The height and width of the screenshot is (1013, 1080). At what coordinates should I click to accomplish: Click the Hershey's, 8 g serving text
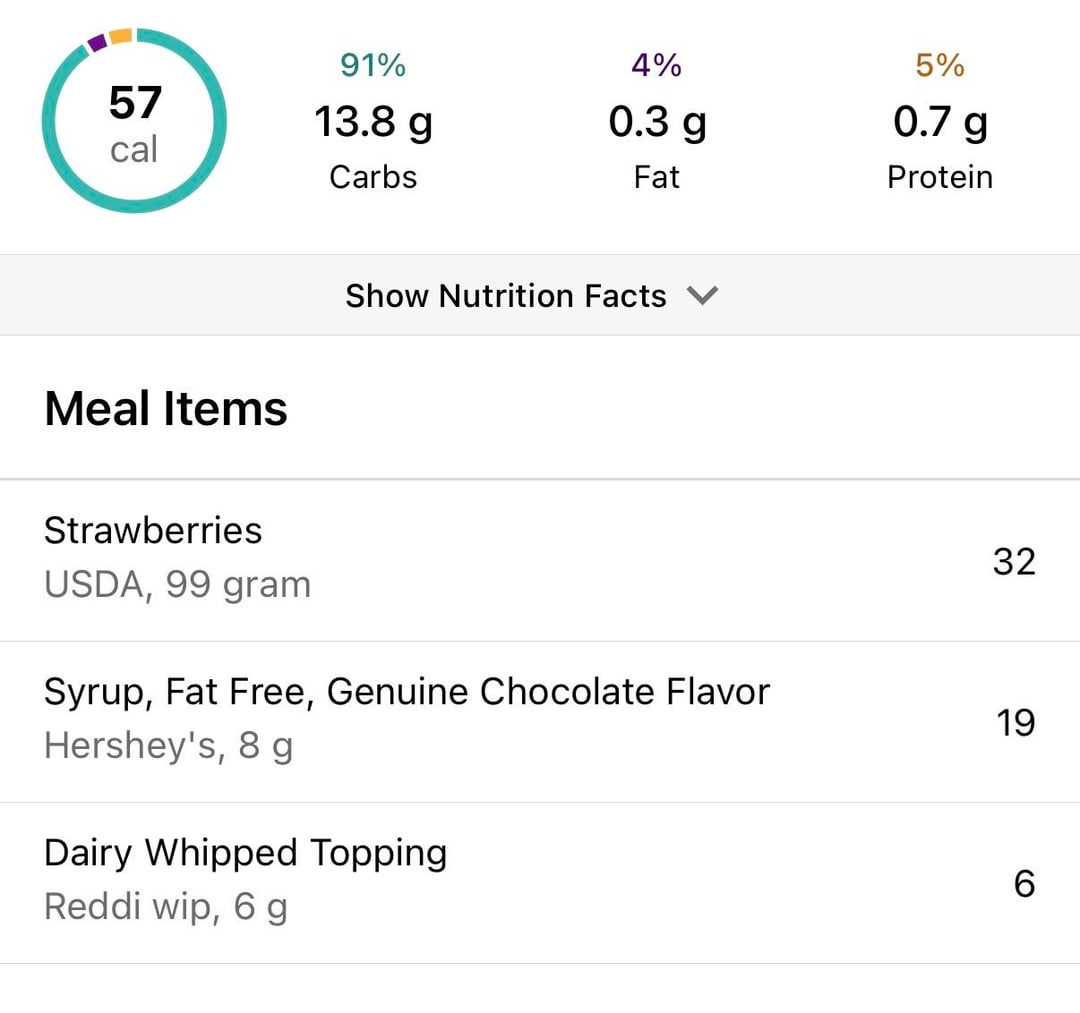coord(168,746)
